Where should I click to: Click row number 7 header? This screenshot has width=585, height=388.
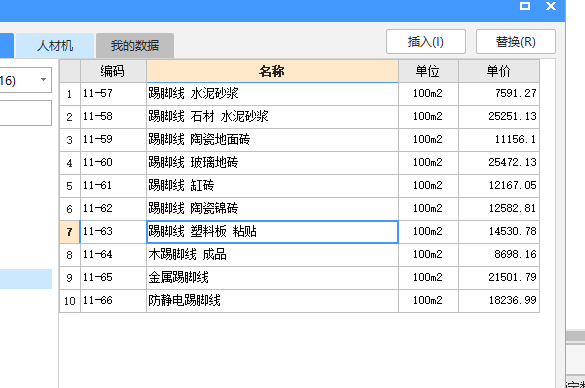(x=70, y=232)
